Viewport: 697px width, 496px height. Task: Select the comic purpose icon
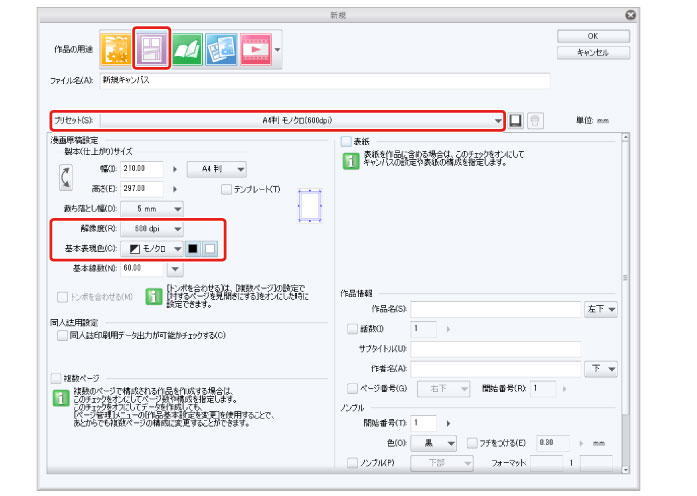[152, 49]
